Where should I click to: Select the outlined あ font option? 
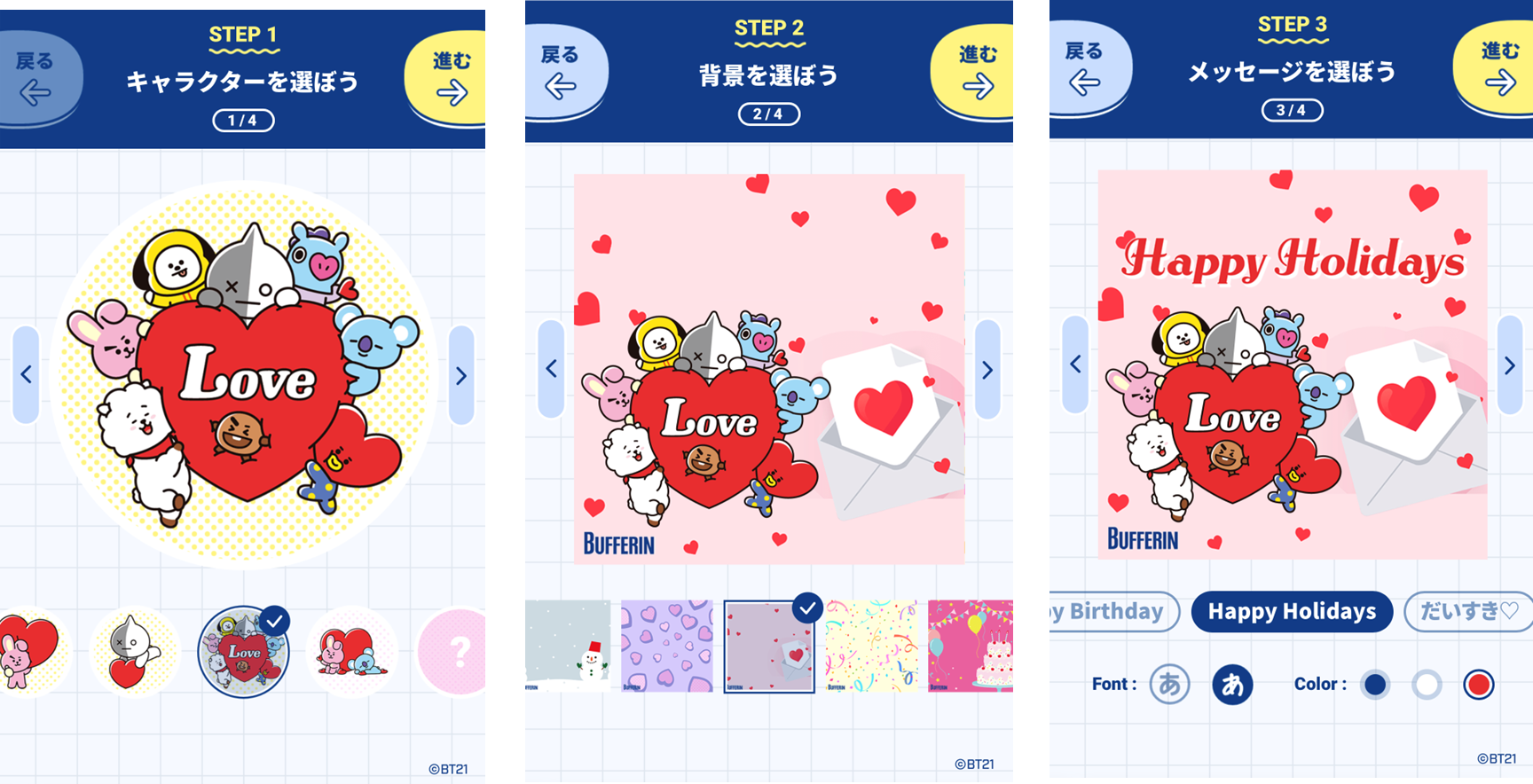pos(1169,685)
